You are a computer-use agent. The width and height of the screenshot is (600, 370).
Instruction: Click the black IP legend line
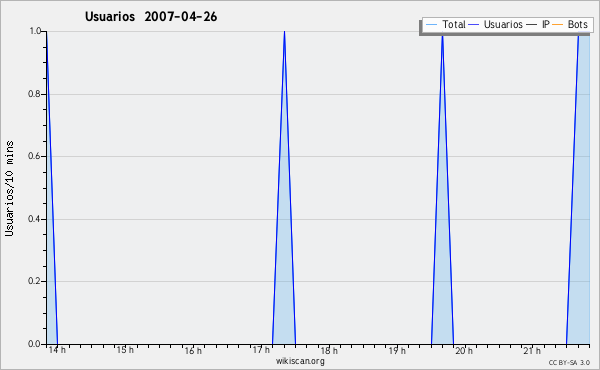532,25
